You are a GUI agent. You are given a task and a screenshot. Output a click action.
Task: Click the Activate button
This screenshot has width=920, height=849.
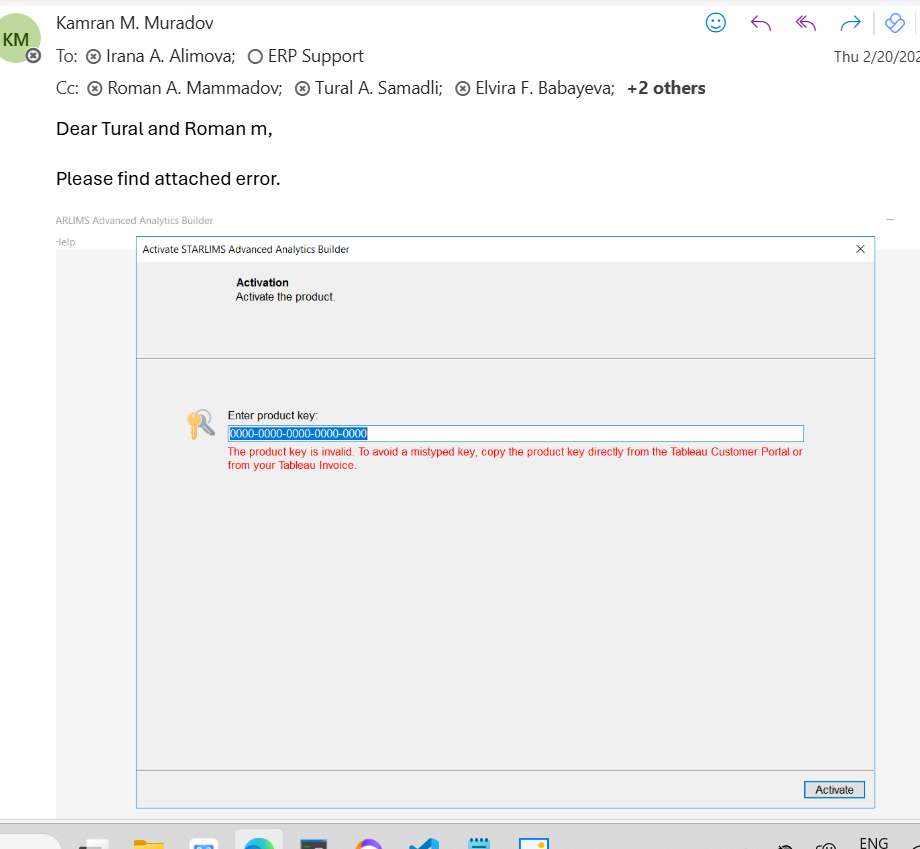tap(834, 790)
